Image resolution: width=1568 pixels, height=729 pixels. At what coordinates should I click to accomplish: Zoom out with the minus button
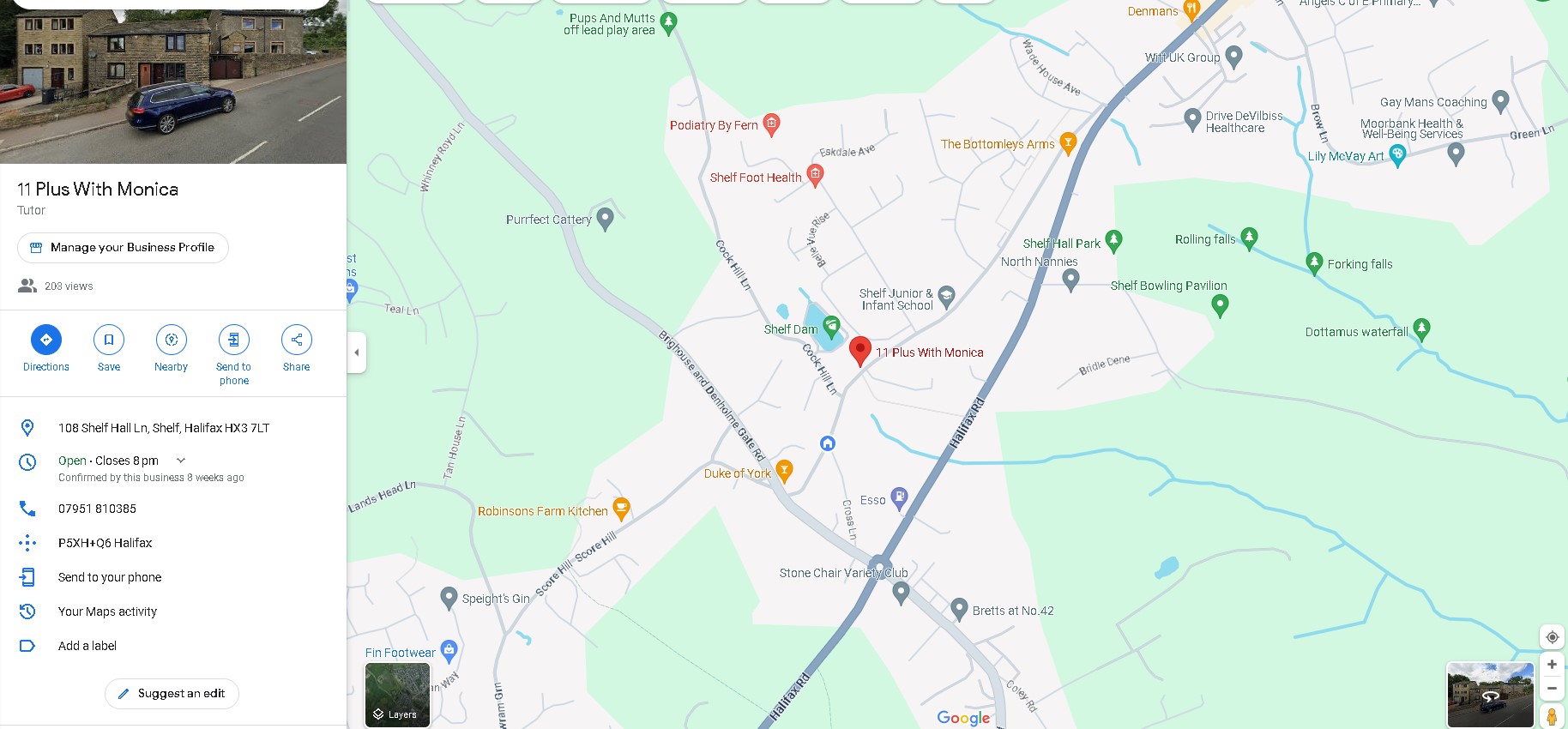pyautogui.click(x=1552, y=688)
